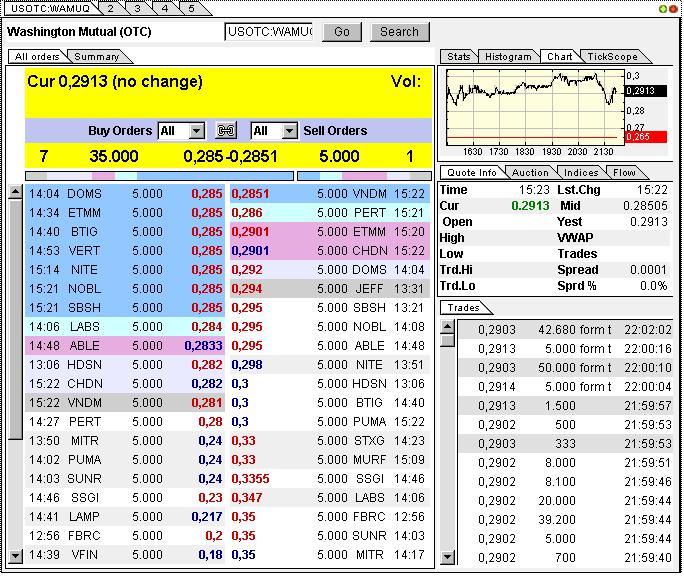Select the Quote Info tab

tap(472, 173)
